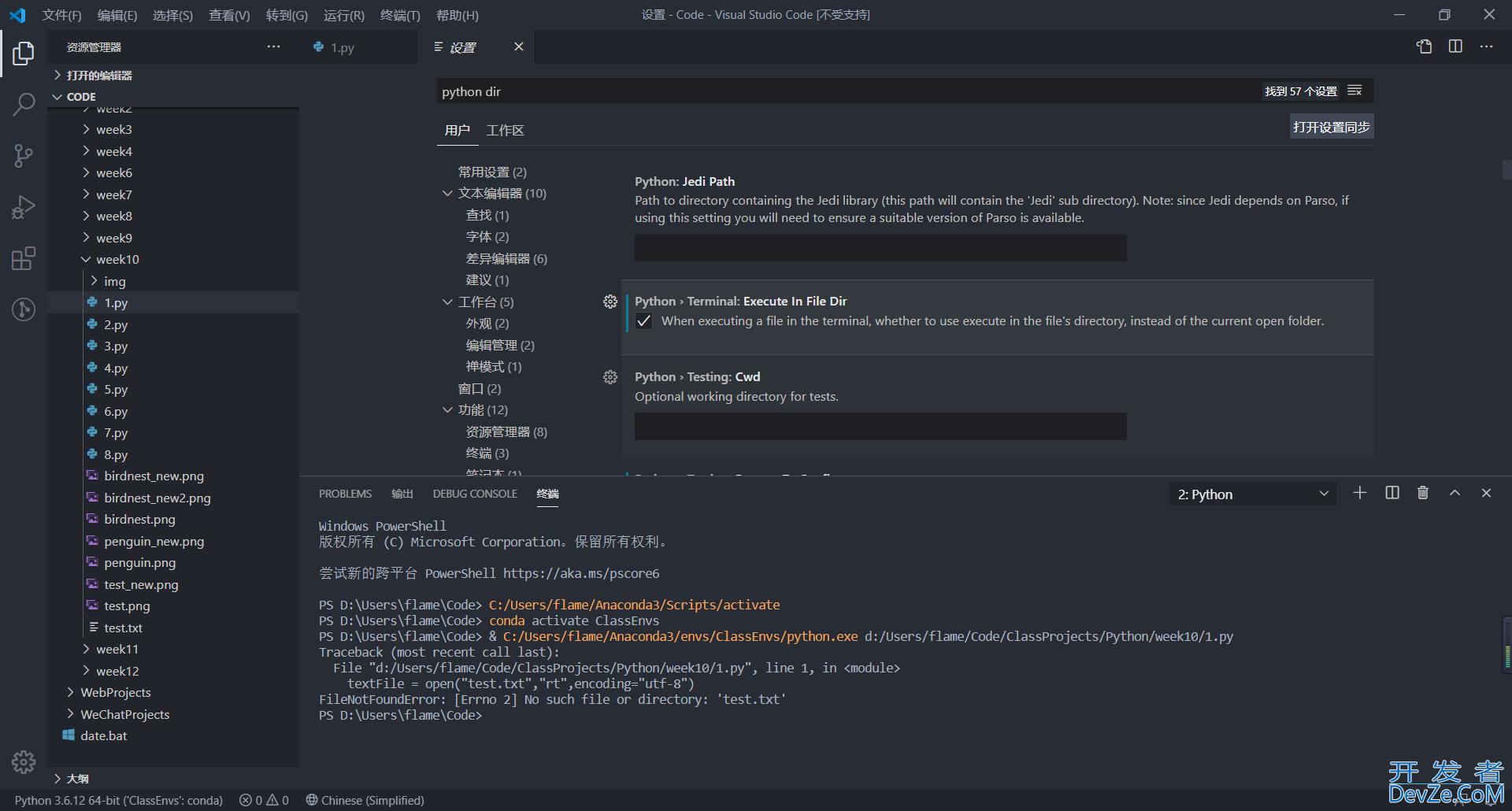
Task: Expand the 打开的编辑器 section
Action: tap(99, 76)
